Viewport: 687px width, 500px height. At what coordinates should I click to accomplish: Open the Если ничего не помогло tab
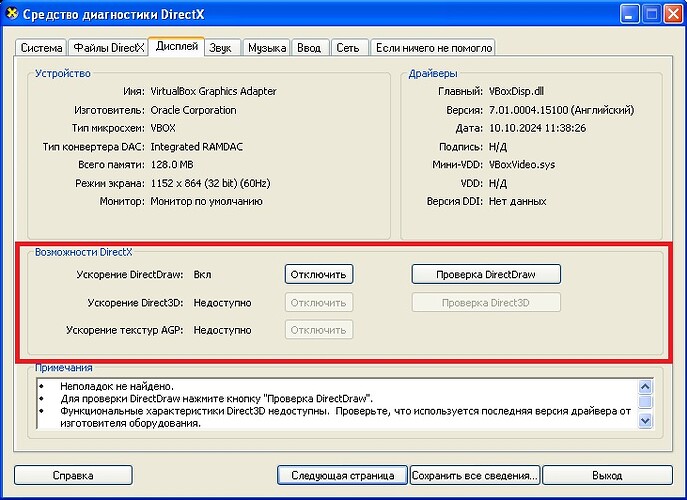point(433,48)
